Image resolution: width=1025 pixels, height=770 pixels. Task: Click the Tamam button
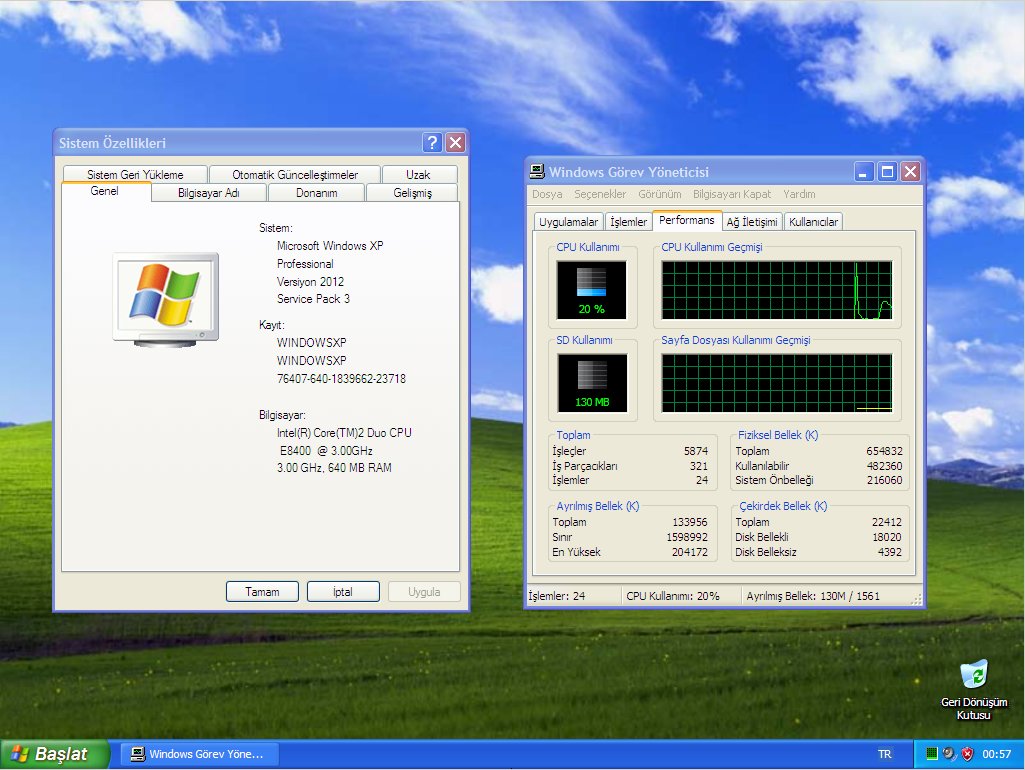(x=262, y=592)
